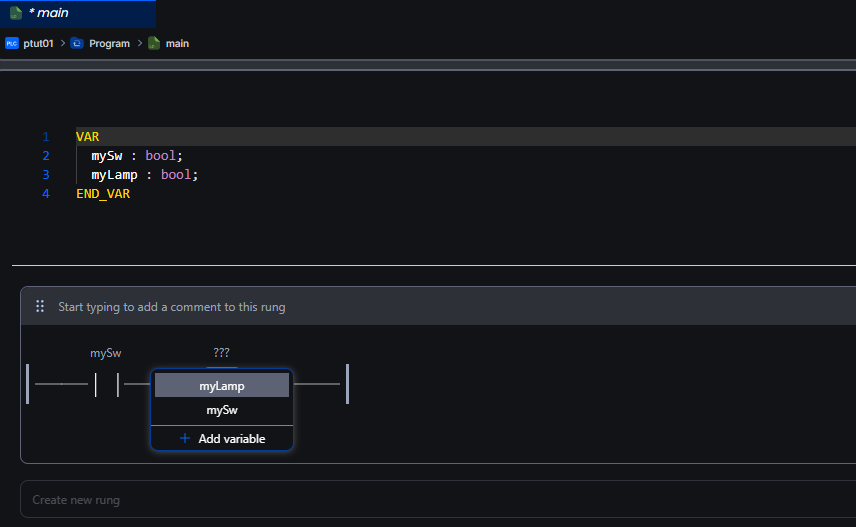Choose myLamp from the variable popup list

pos(222,386)
